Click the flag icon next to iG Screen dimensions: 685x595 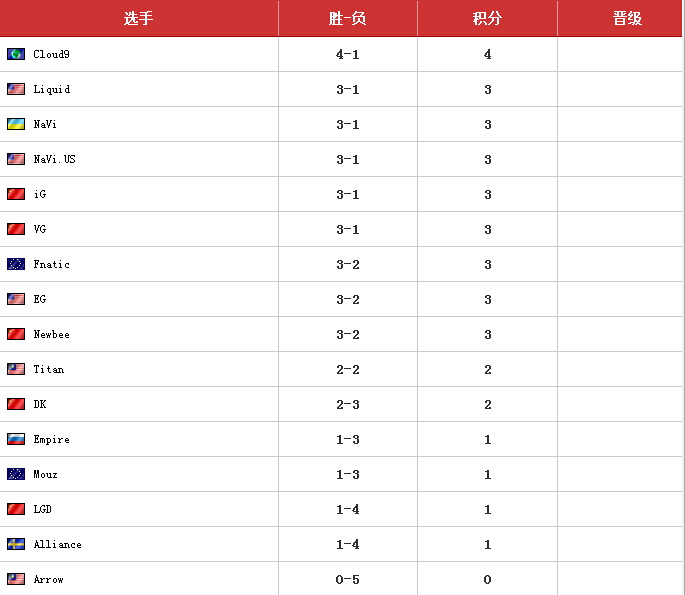(x=16, y=194)
